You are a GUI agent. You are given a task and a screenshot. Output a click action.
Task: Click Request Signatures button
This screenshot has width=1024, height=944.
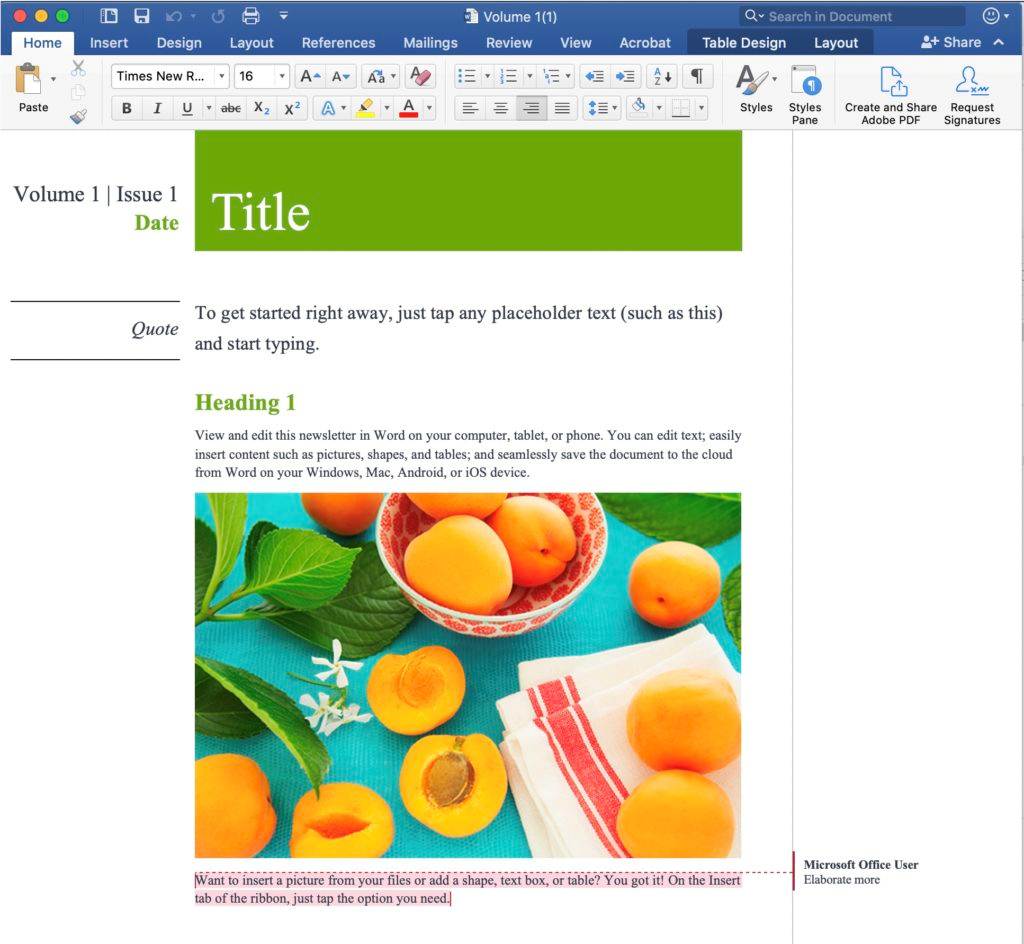971,94
